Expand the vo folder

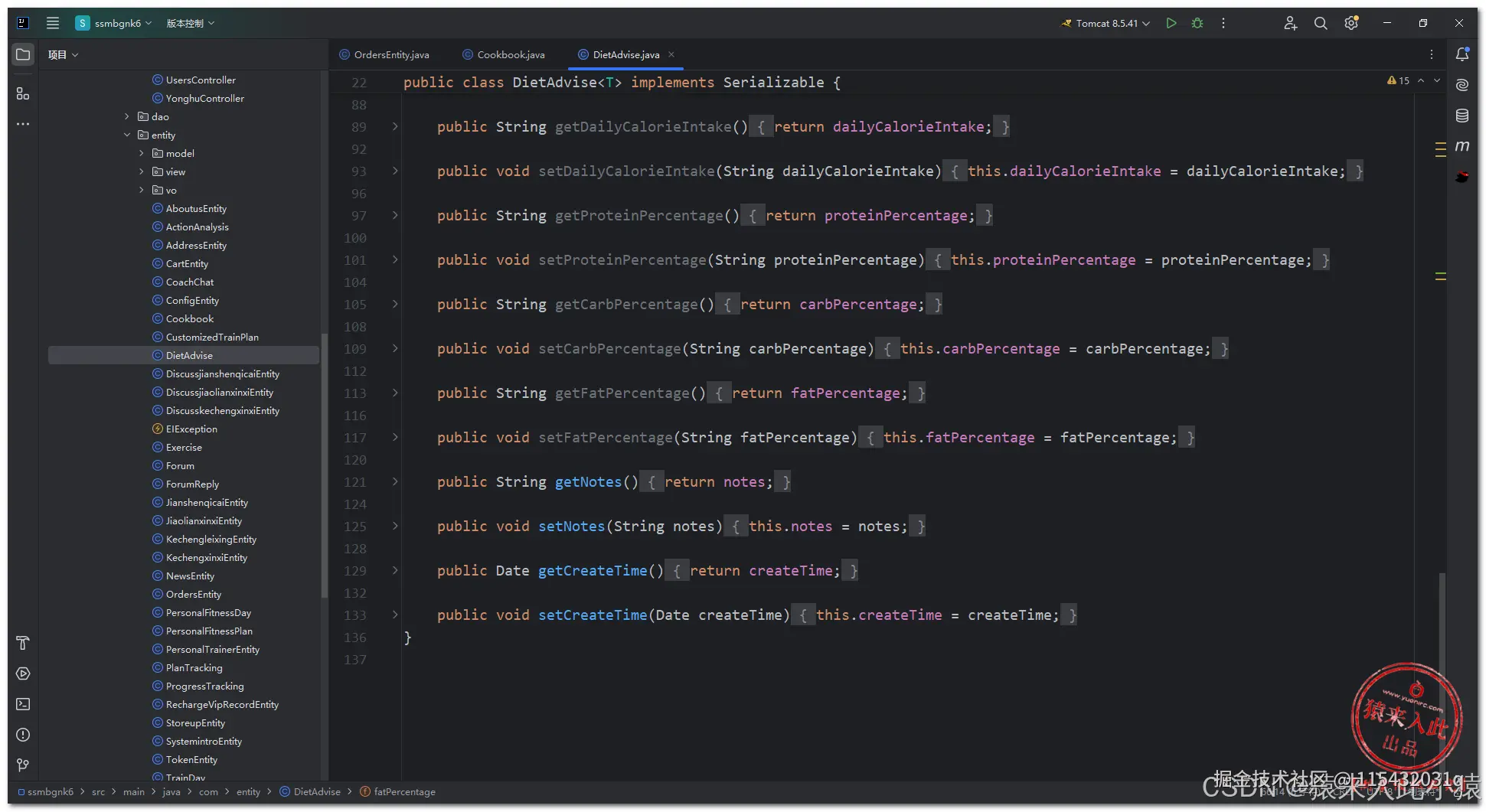[142, 190]
